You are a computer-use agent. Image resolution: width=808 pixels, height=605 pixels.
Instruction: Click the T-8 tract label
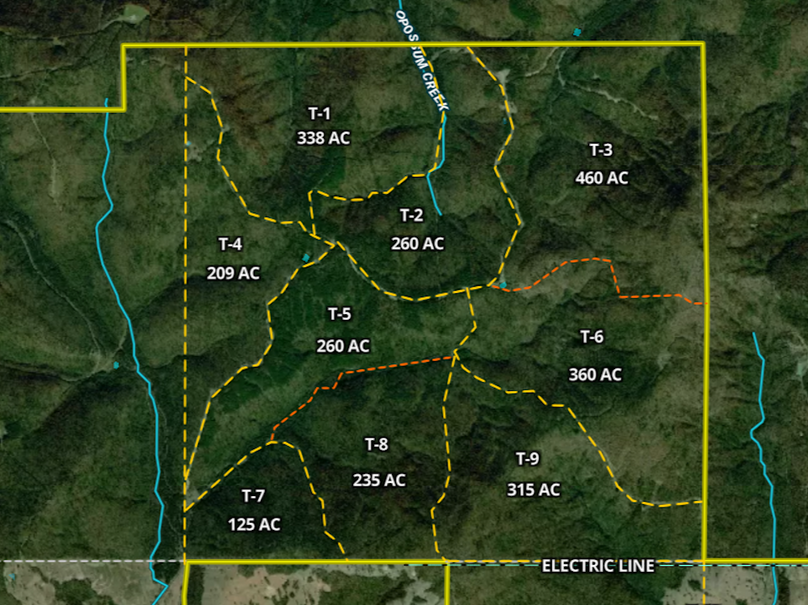[x=376, y=444]
